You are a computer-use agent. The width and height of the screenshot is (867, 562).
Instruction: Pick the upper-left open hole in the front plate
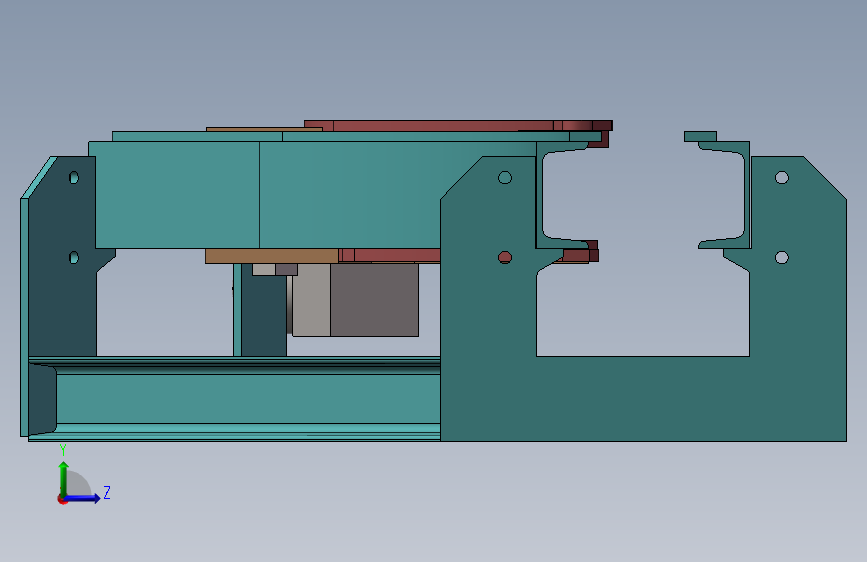505,178
